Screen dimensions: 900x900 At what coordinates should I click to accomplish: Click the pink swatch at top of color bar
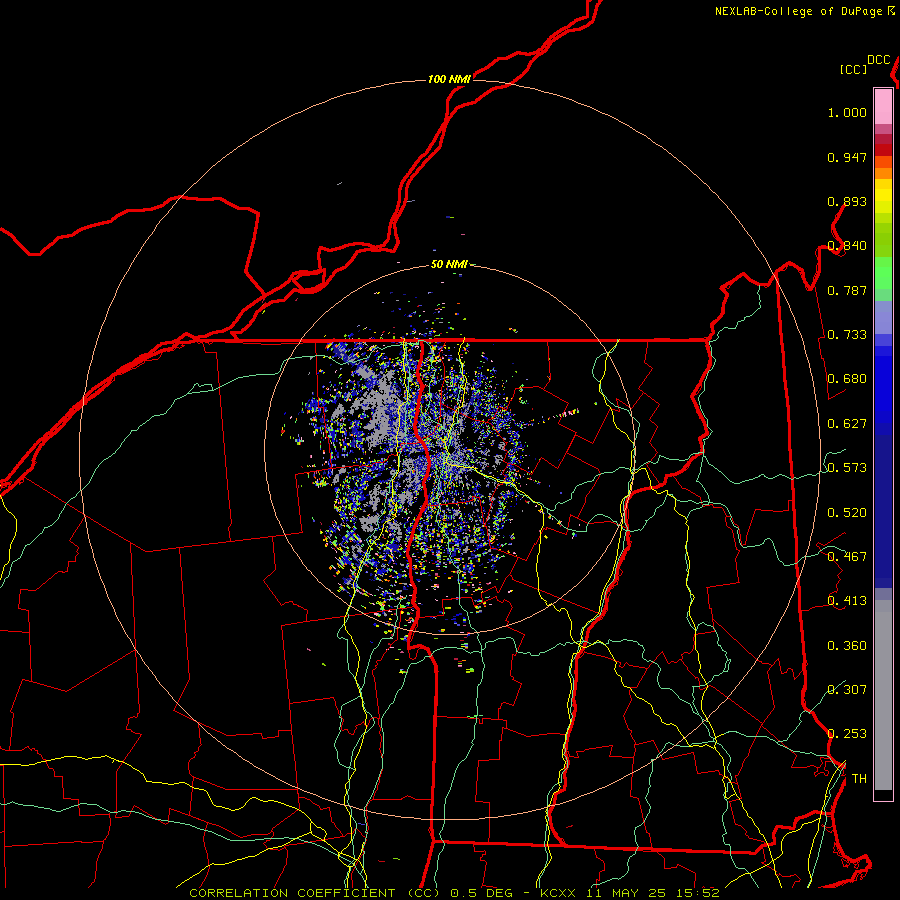883,106
